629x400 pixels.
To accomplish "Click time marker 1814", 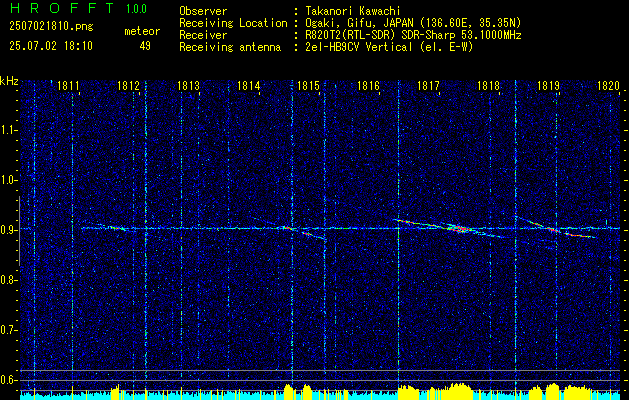I will (x=248, y=86).
